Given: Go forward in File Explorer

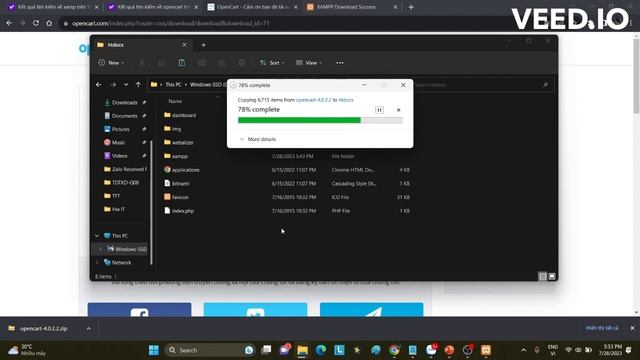Looking at the screenshot, I should click(x=113, y=84).
